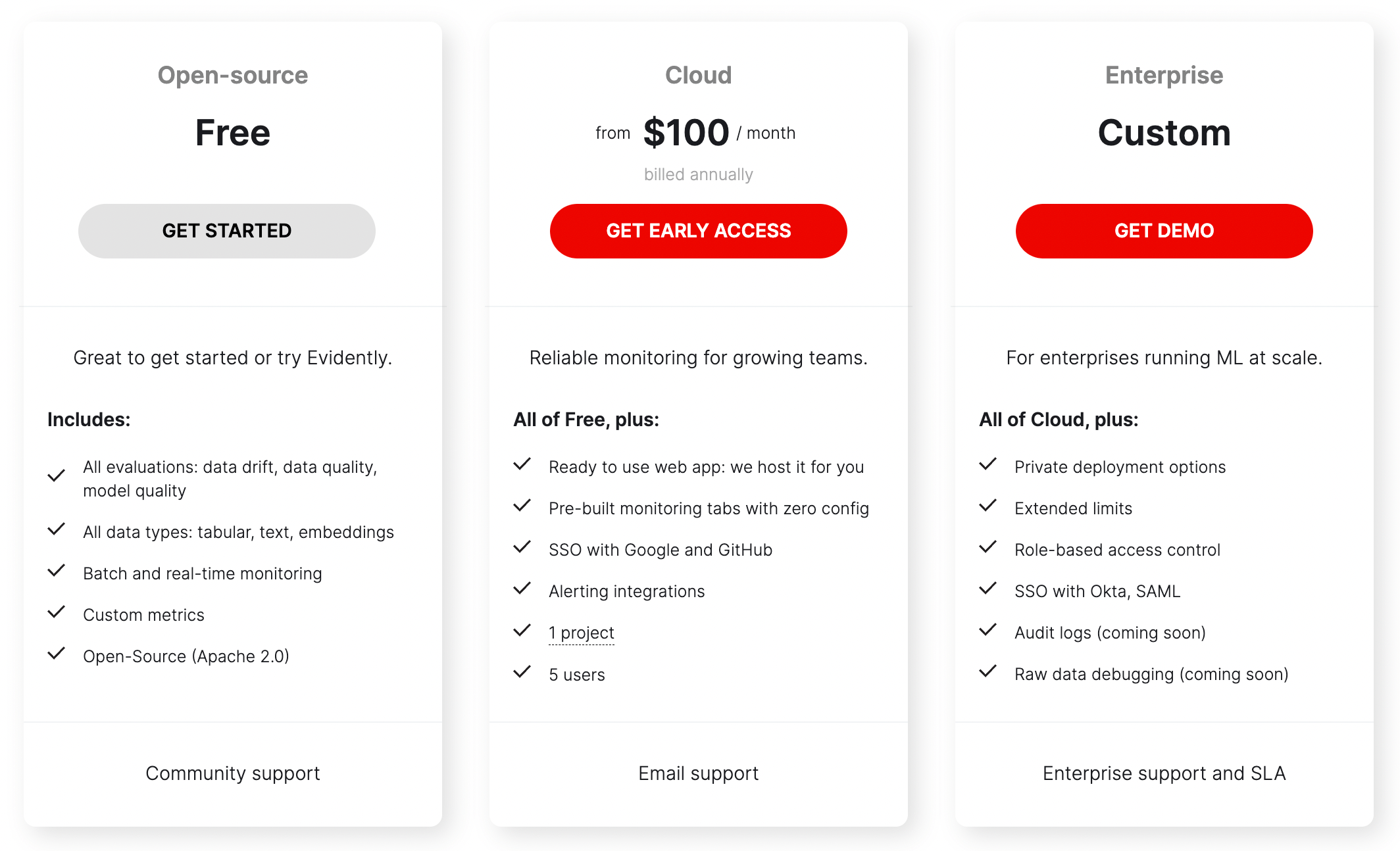Open the 1 project tooltip link
This screenshot has width=1400, height=851.
(581, 632)
